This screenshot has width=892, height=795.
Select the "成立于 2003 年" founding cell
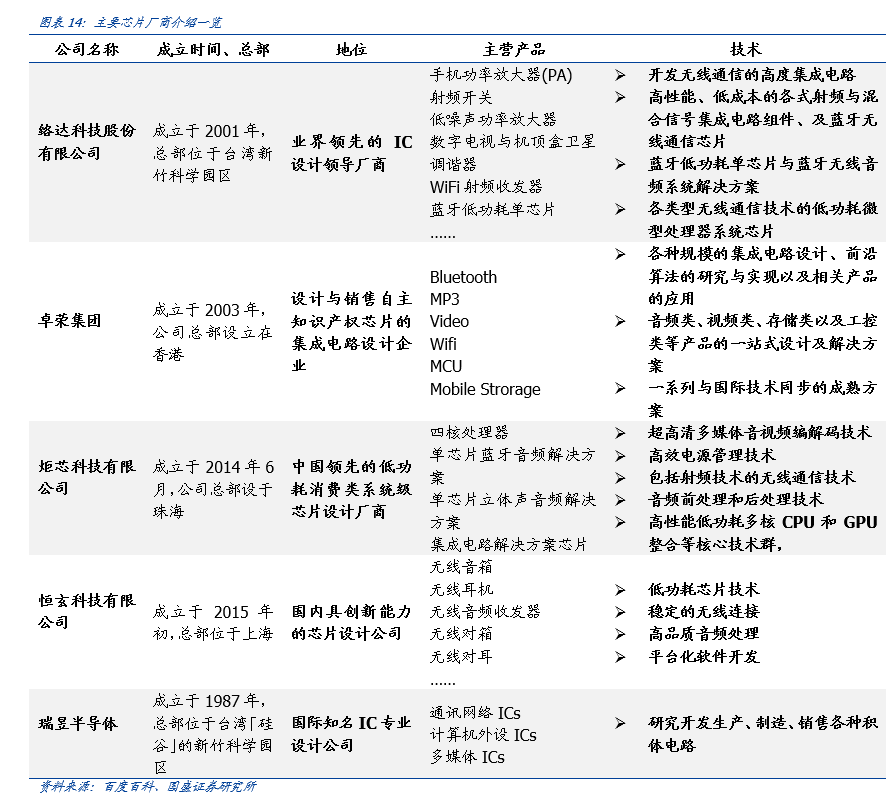(x=212, y=332)
